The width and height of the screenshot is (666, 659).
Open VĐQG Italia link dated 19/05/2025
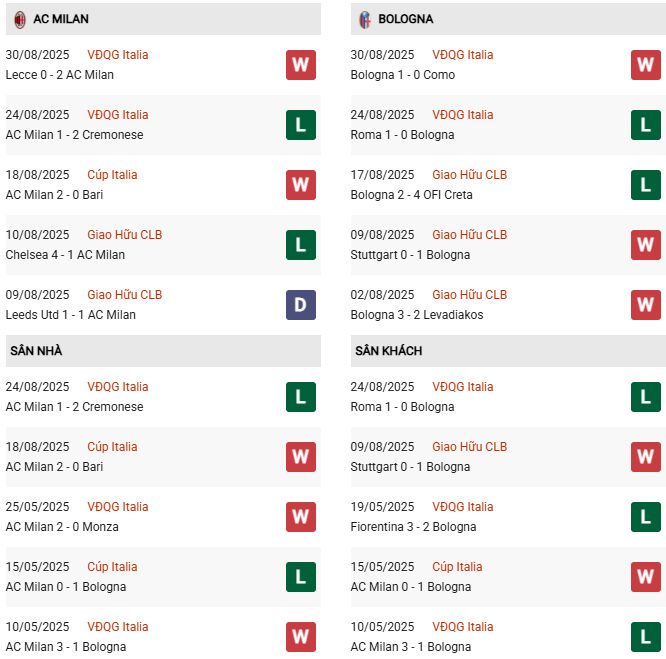coord(462,507)
